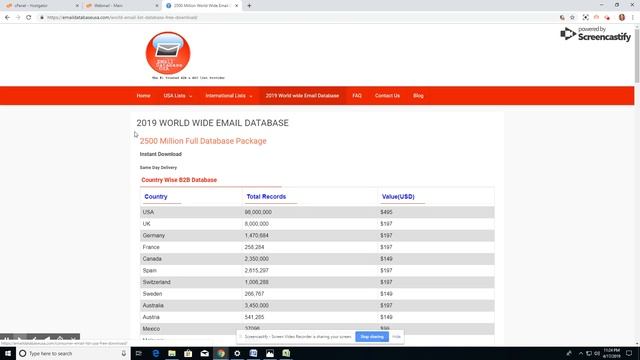
Task: Click the Country Wise B2B Database heading
Action: tap(179, 180)
